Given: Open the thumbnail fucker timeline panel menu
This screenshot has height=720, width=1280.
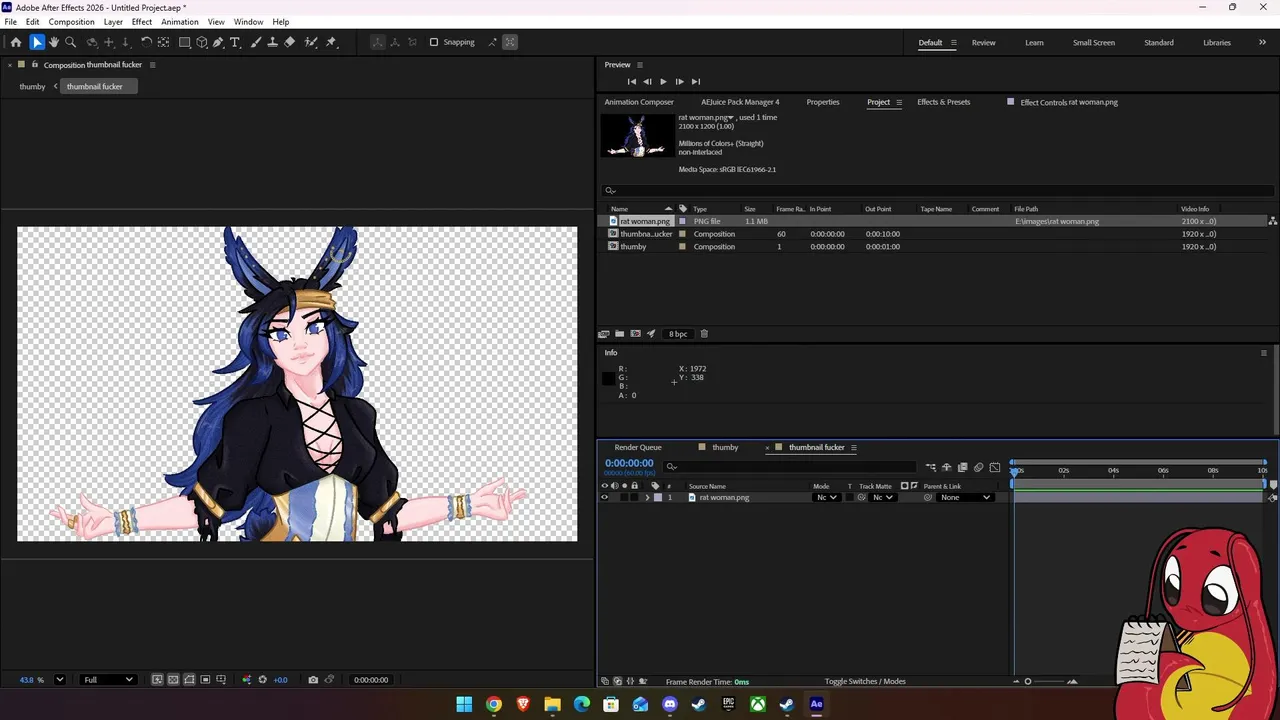Looking at the screenshot, I should 854,447.
